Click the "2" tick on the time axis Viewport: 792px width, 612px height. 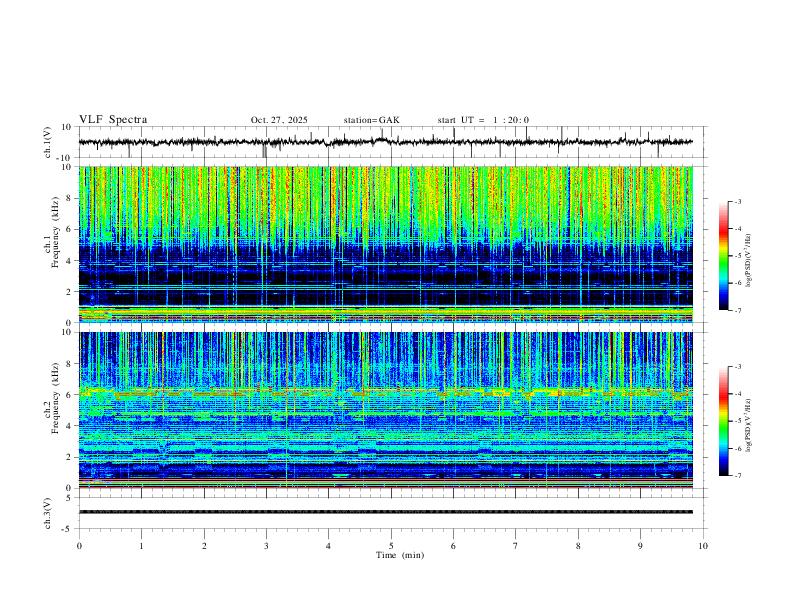click(204, 546)
